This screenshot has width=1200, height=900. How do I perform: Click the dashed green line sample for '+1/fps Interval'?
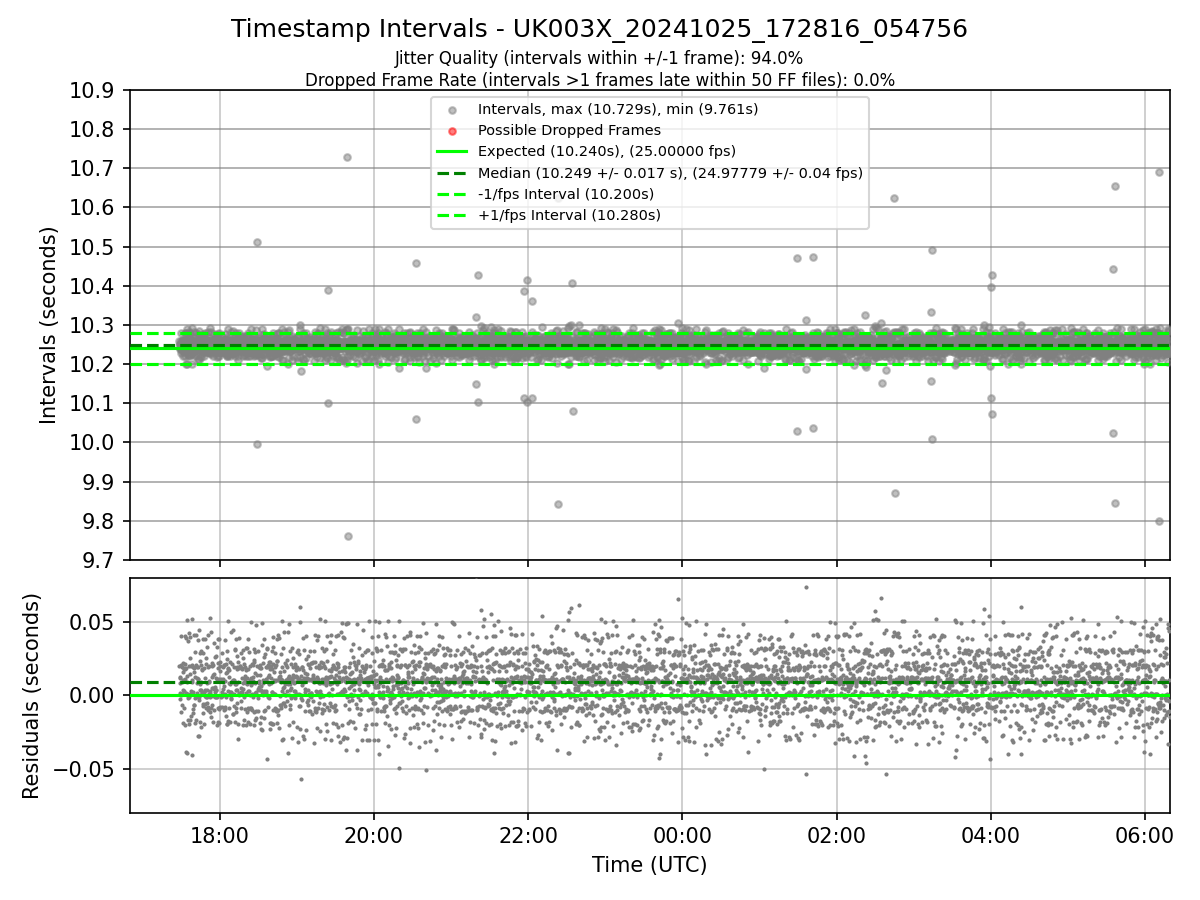coord(453,215)
